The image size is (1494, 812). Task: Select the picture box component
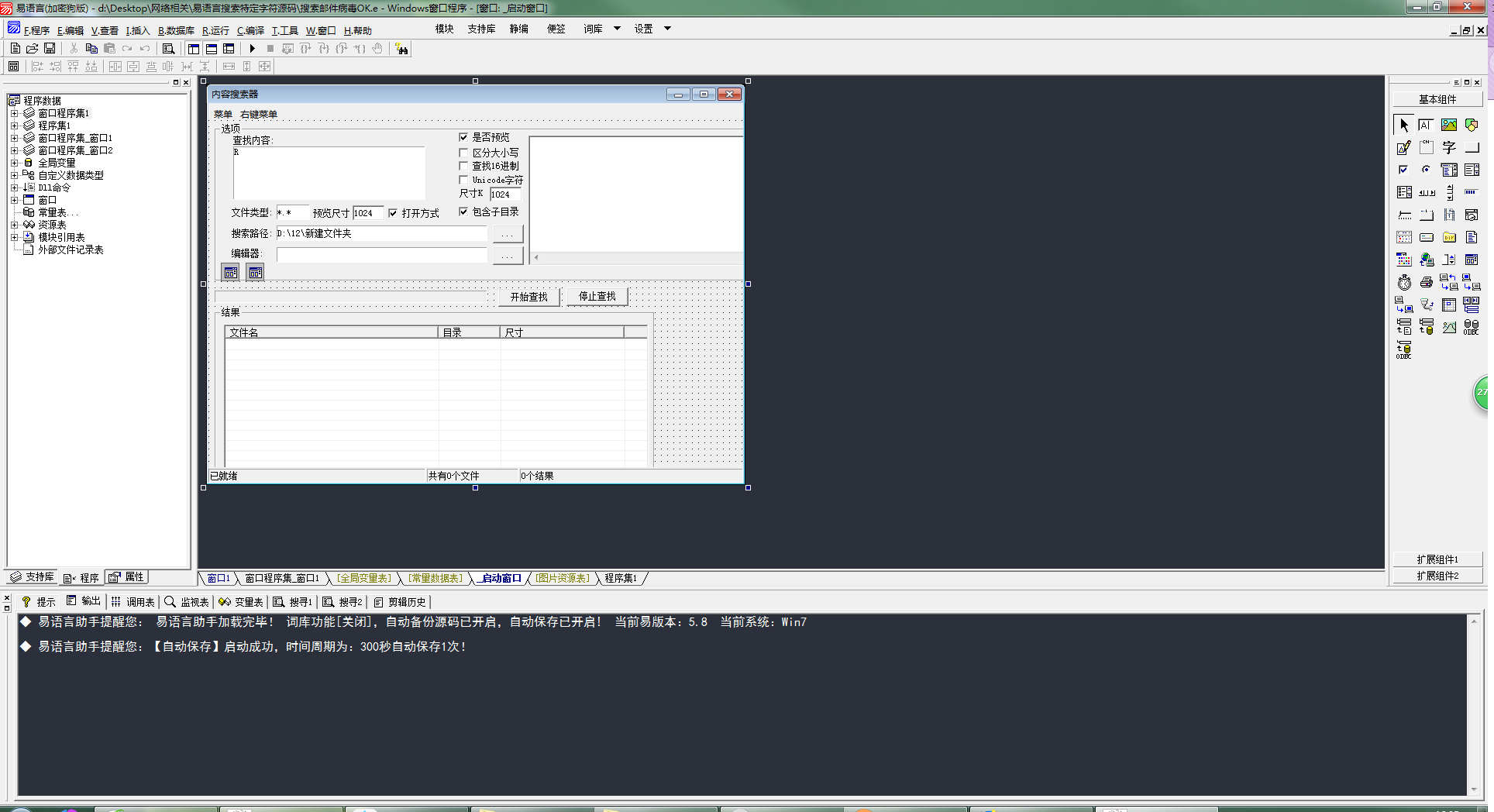point(1449,125)
